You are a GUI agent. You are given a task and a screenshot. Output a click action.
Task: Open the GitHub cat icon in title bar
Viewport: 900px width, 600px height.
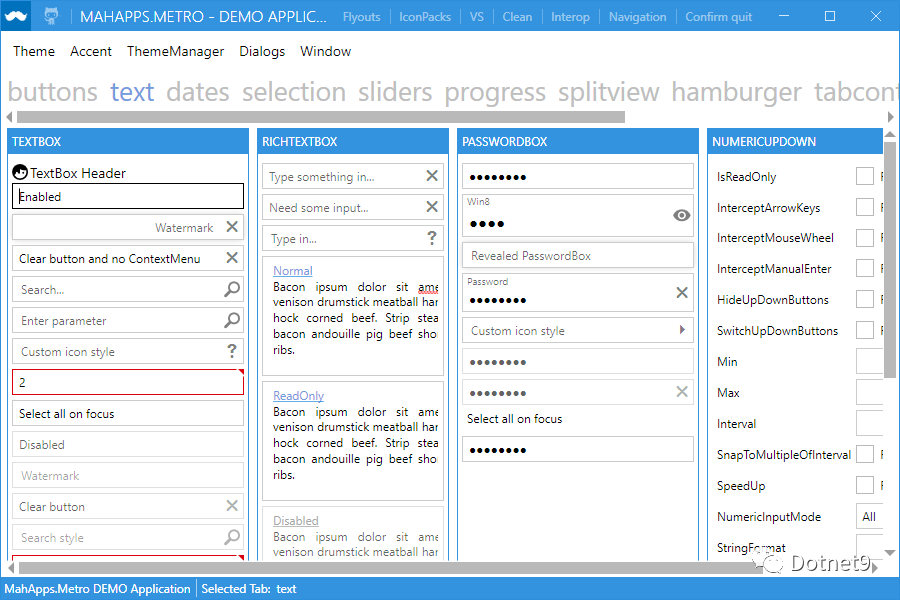51,16
